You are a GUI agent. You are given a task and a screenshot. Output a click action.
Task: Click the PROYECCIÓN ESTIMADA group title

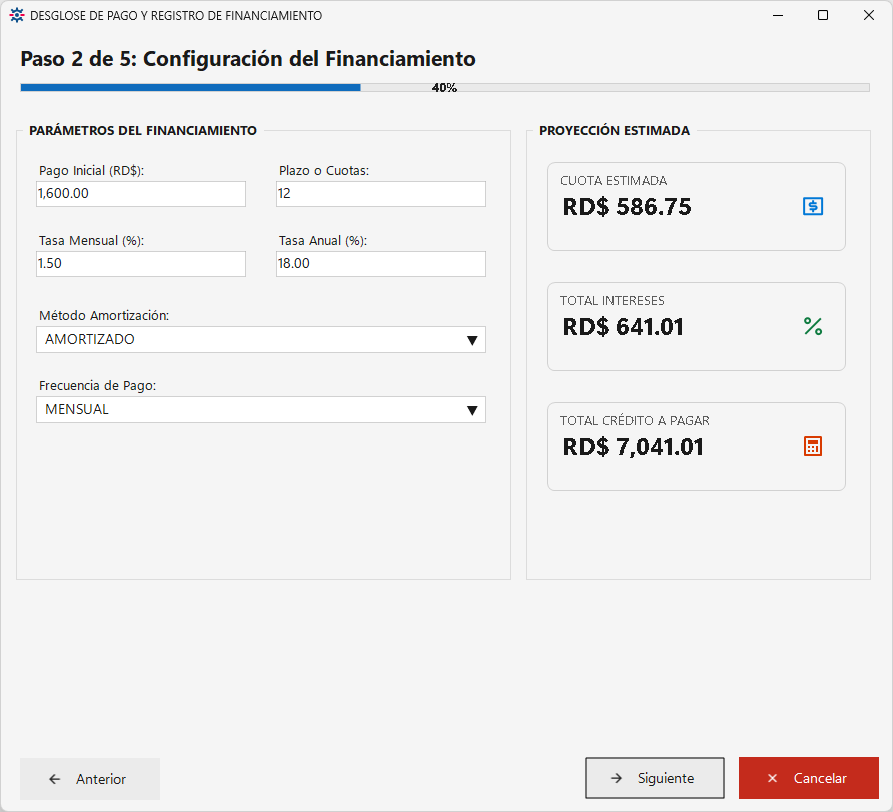pos(615,130)
